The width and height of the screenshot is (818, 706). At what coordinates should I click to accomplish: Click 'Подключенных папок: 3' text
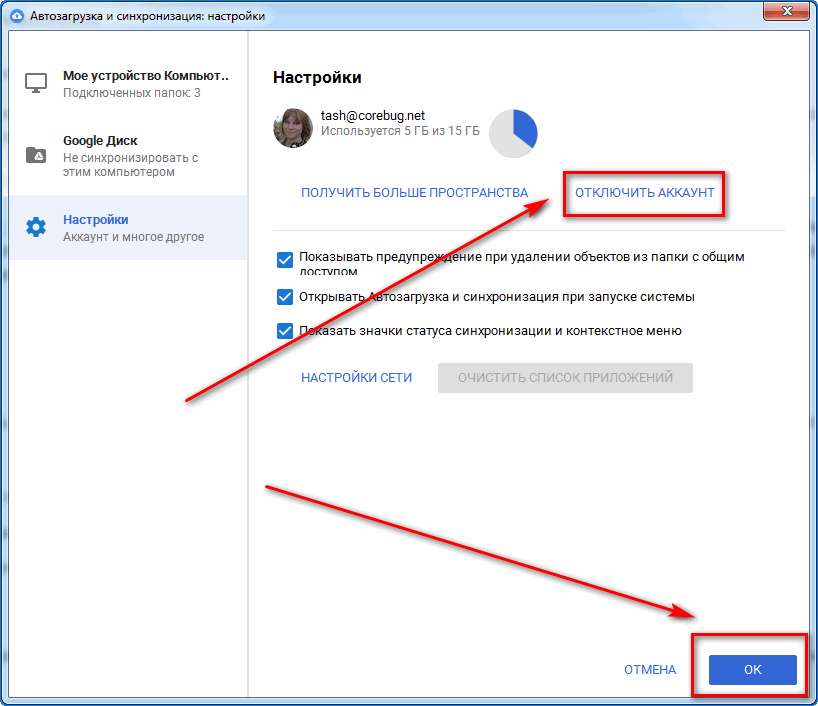[x=131, y=93]
